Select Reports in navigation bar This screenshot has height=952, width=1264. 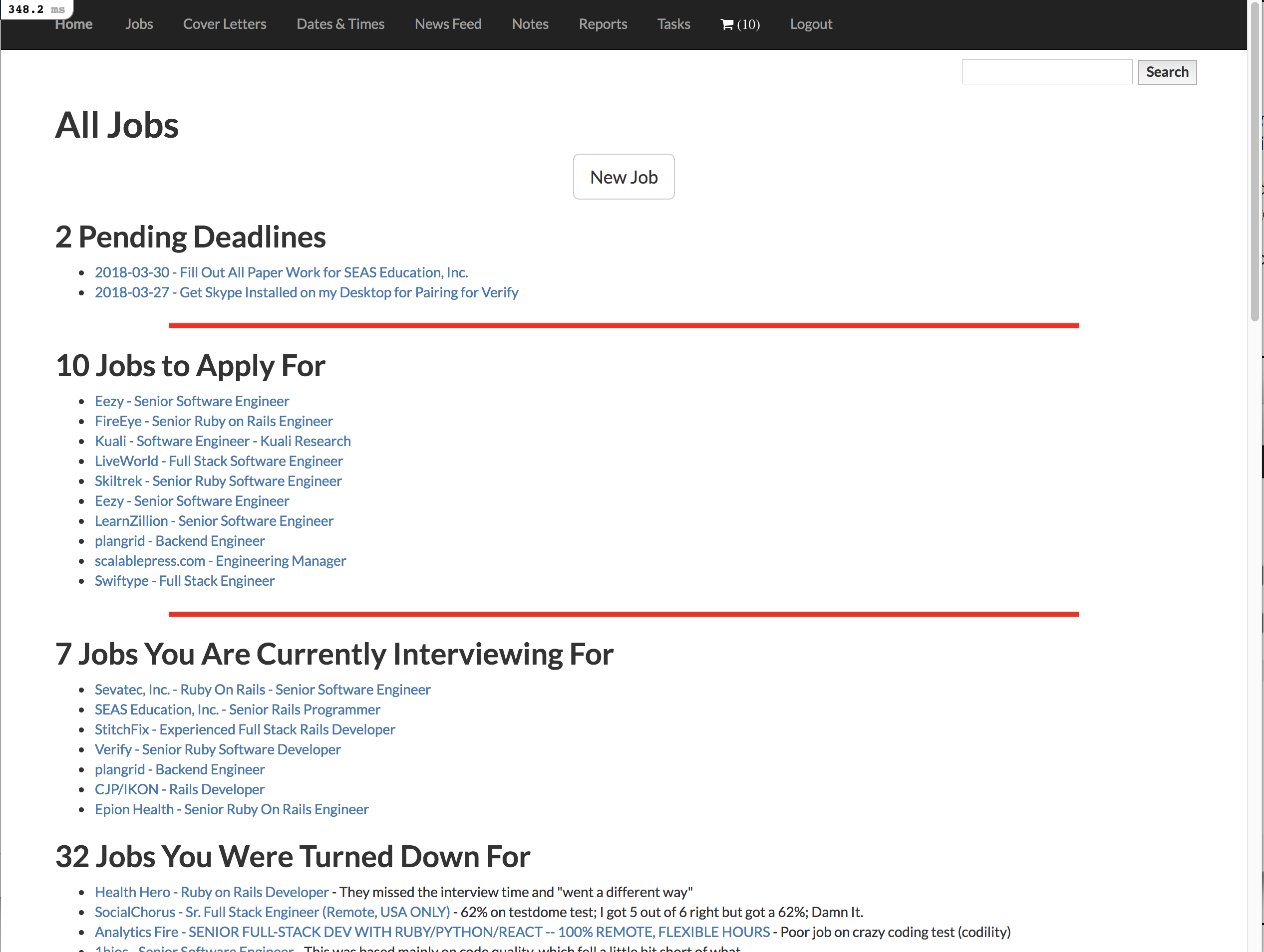[x=602, y=24]
